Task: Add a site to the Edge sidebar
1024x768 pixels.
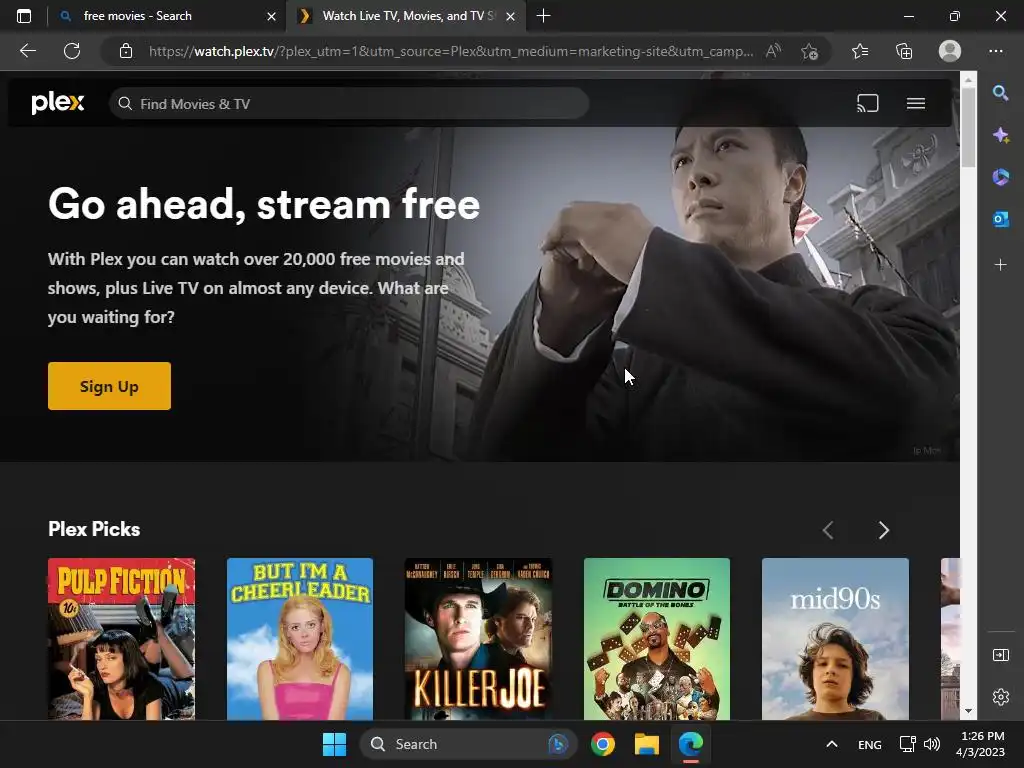Action: pos(1000,264)
